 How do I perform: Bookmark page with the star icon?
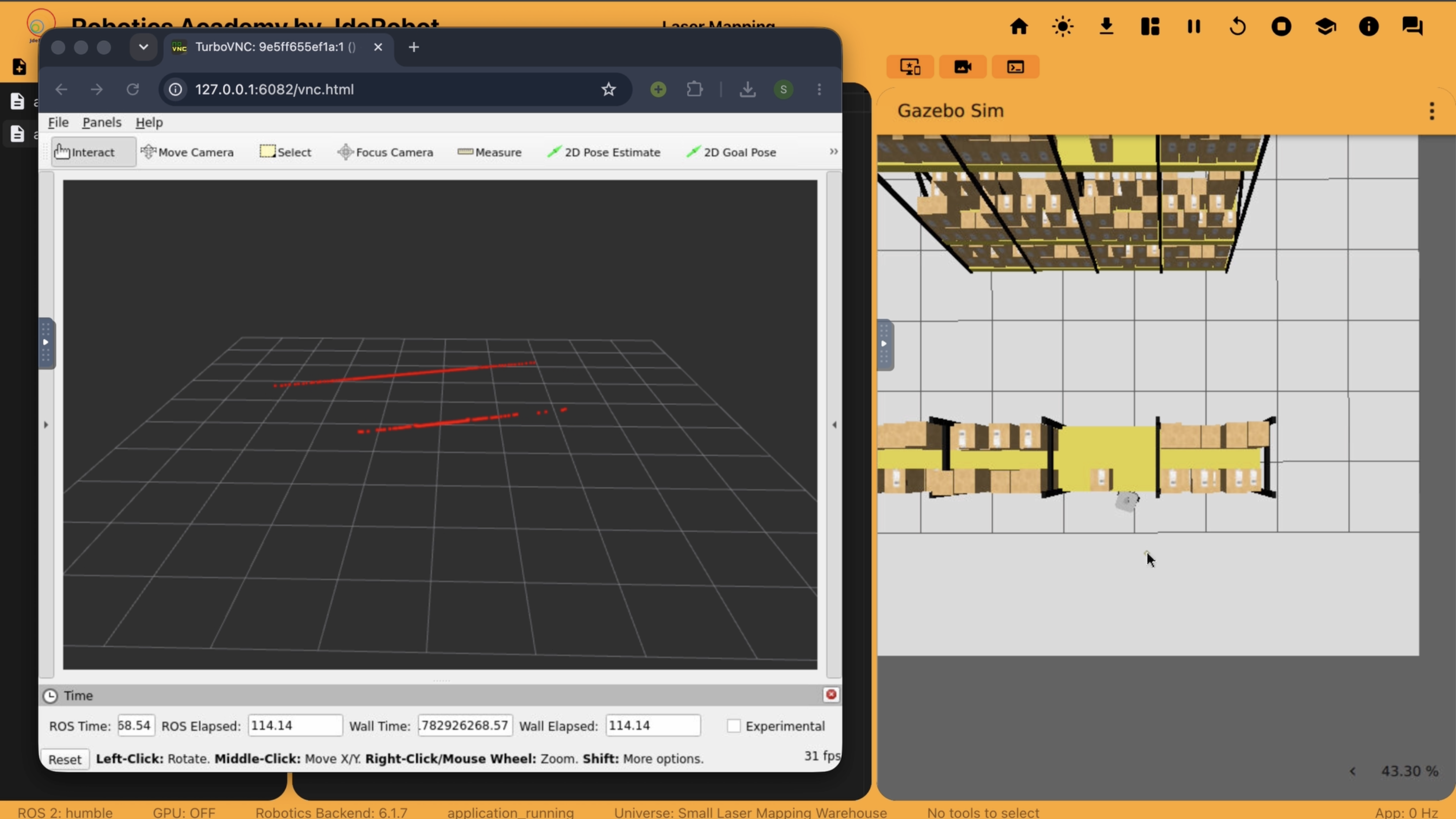tap(608, 89)
